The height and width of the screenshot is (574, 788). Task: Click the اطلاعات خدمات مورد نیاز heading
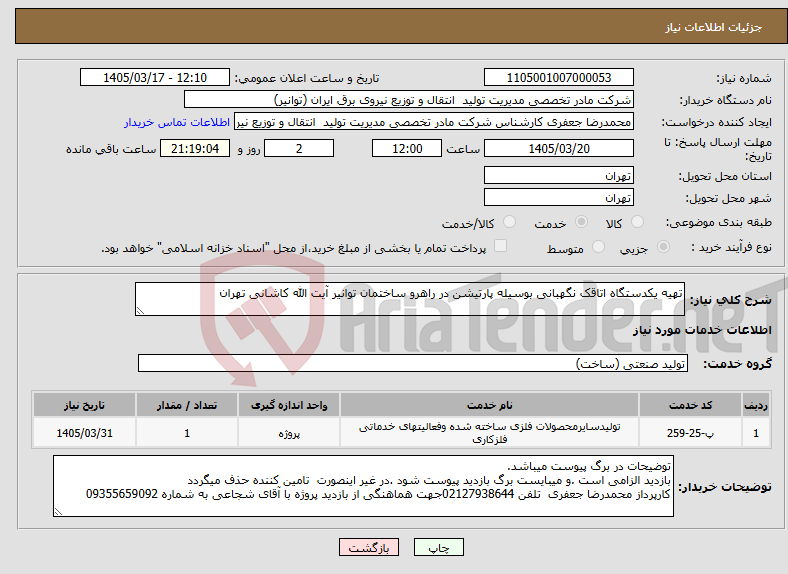(702, 330)
